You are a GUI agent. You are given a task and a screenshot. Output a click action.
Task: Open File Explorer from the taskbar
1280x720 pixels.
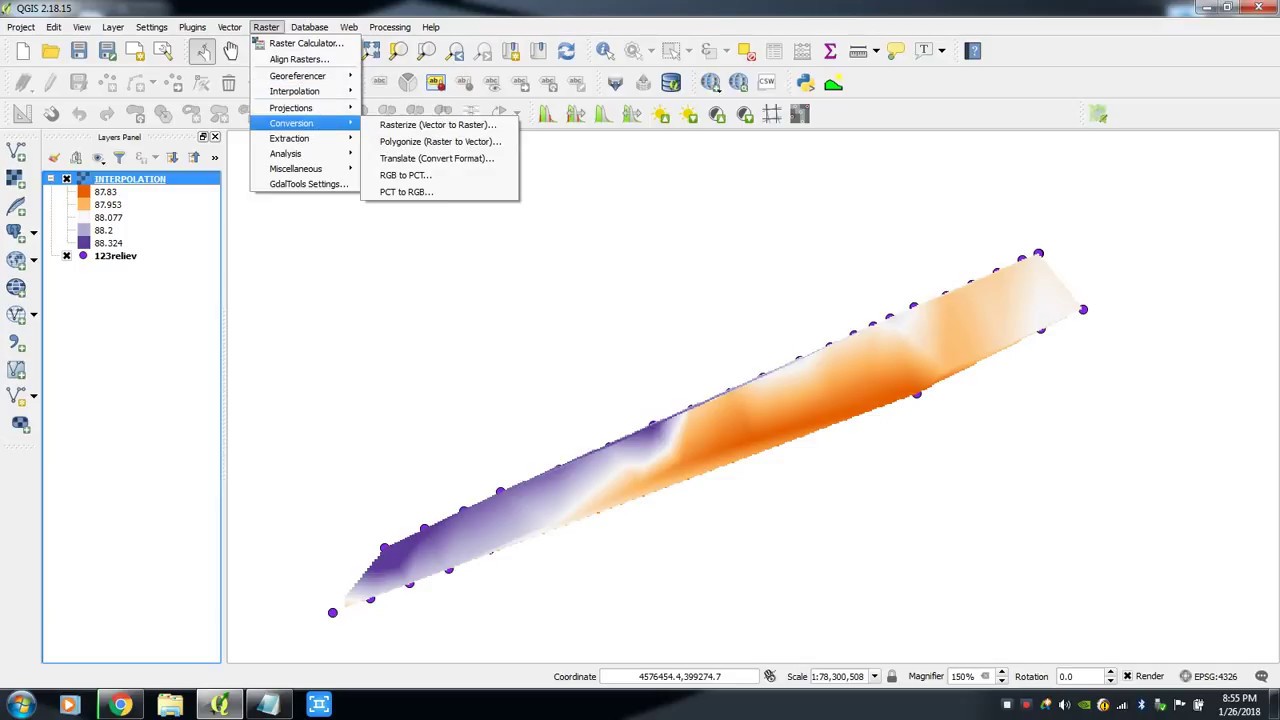click(170, 705)
